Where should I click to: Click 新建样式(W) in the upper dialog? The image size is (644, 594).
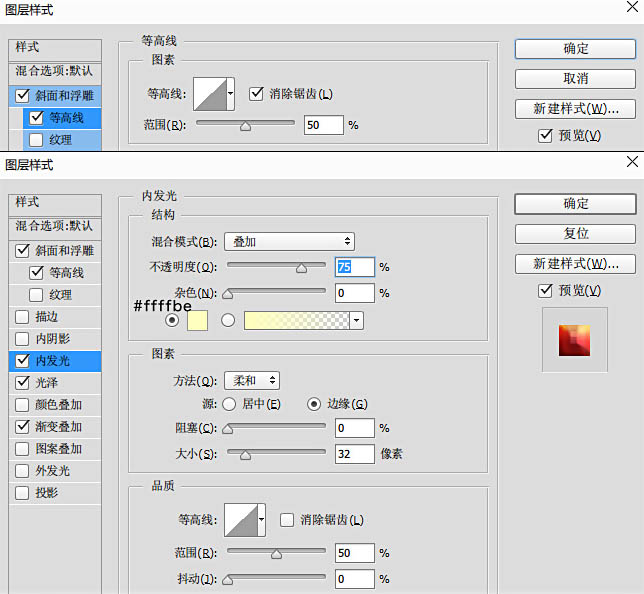click(x=575, y=109)
